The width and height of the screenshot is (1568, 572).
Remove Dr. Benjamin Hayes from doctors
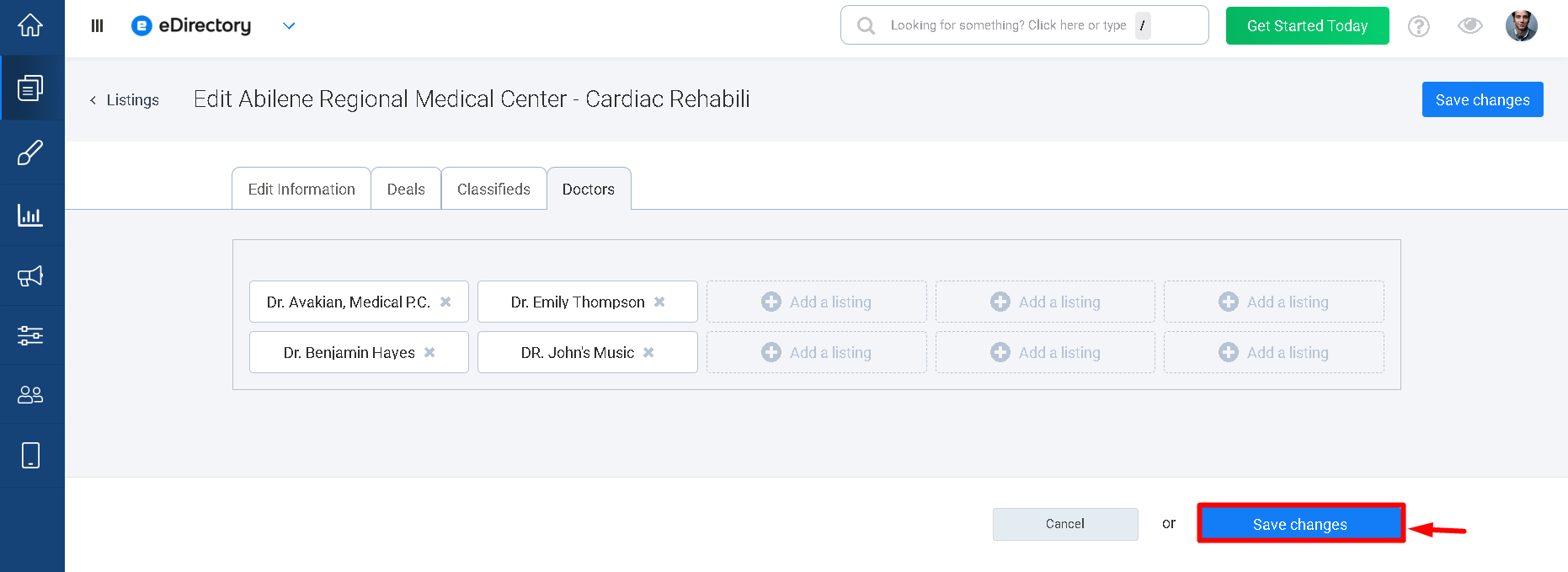click(429, 352)
